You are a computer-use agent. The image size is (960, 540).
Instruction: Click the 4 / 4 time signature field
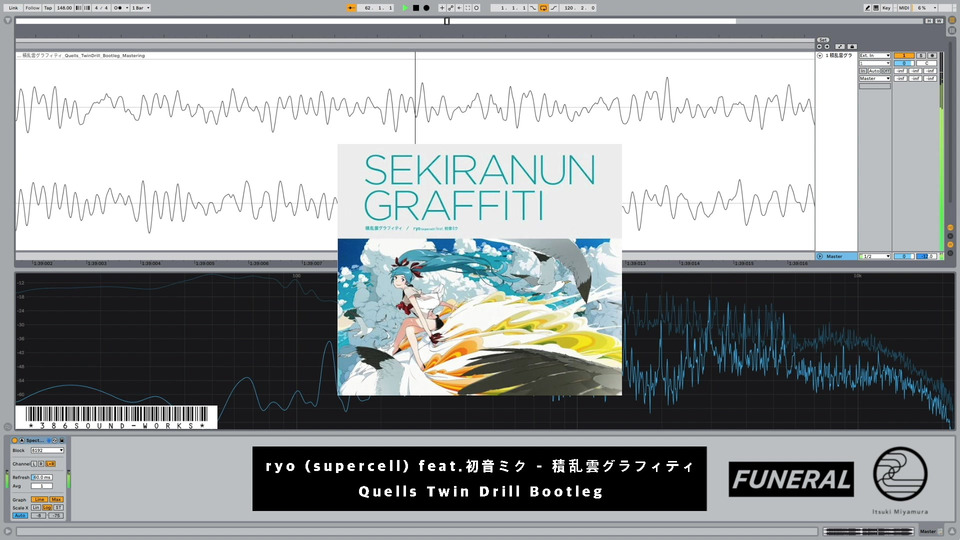pos(101,8)
